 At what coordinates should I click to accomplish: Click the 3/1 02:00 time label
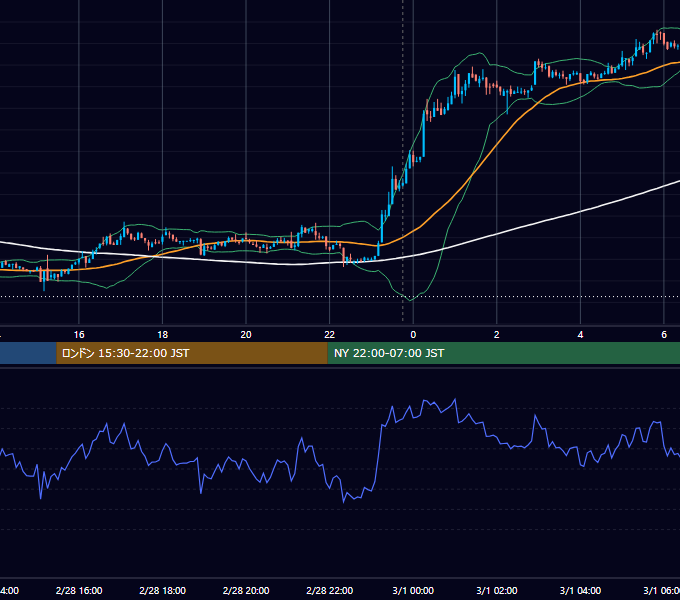click(497, 590)
